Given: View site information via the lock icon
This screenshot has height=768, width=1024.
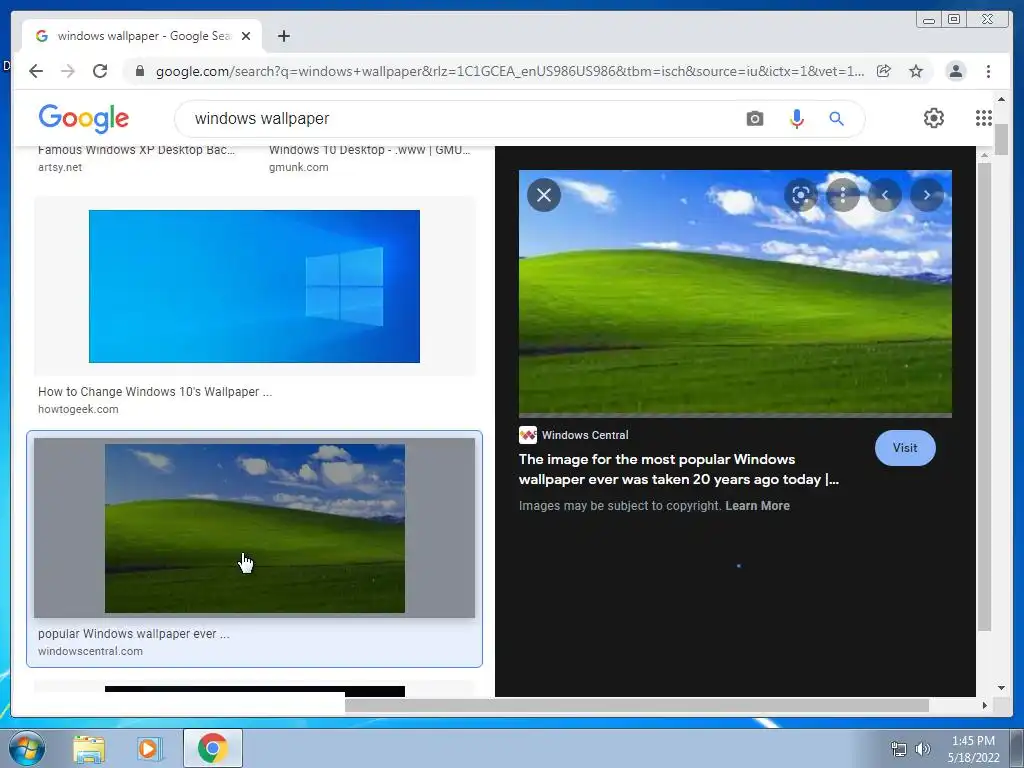Looking at the screenshot, I should 139,71.
